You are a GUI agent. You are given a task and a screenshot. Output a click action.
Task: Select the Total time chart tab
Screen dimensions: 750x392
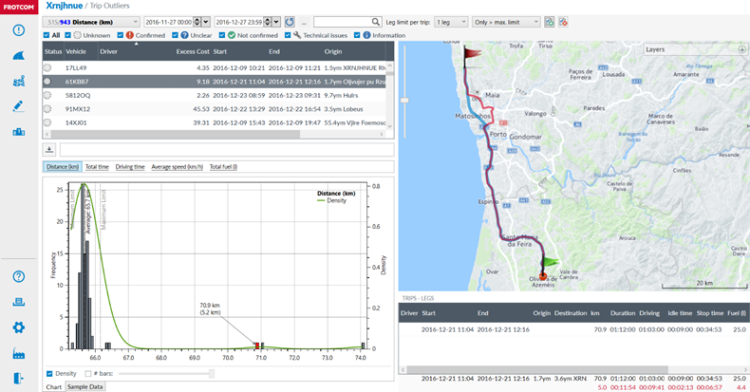pyautogui.click(x=97, y=166)
